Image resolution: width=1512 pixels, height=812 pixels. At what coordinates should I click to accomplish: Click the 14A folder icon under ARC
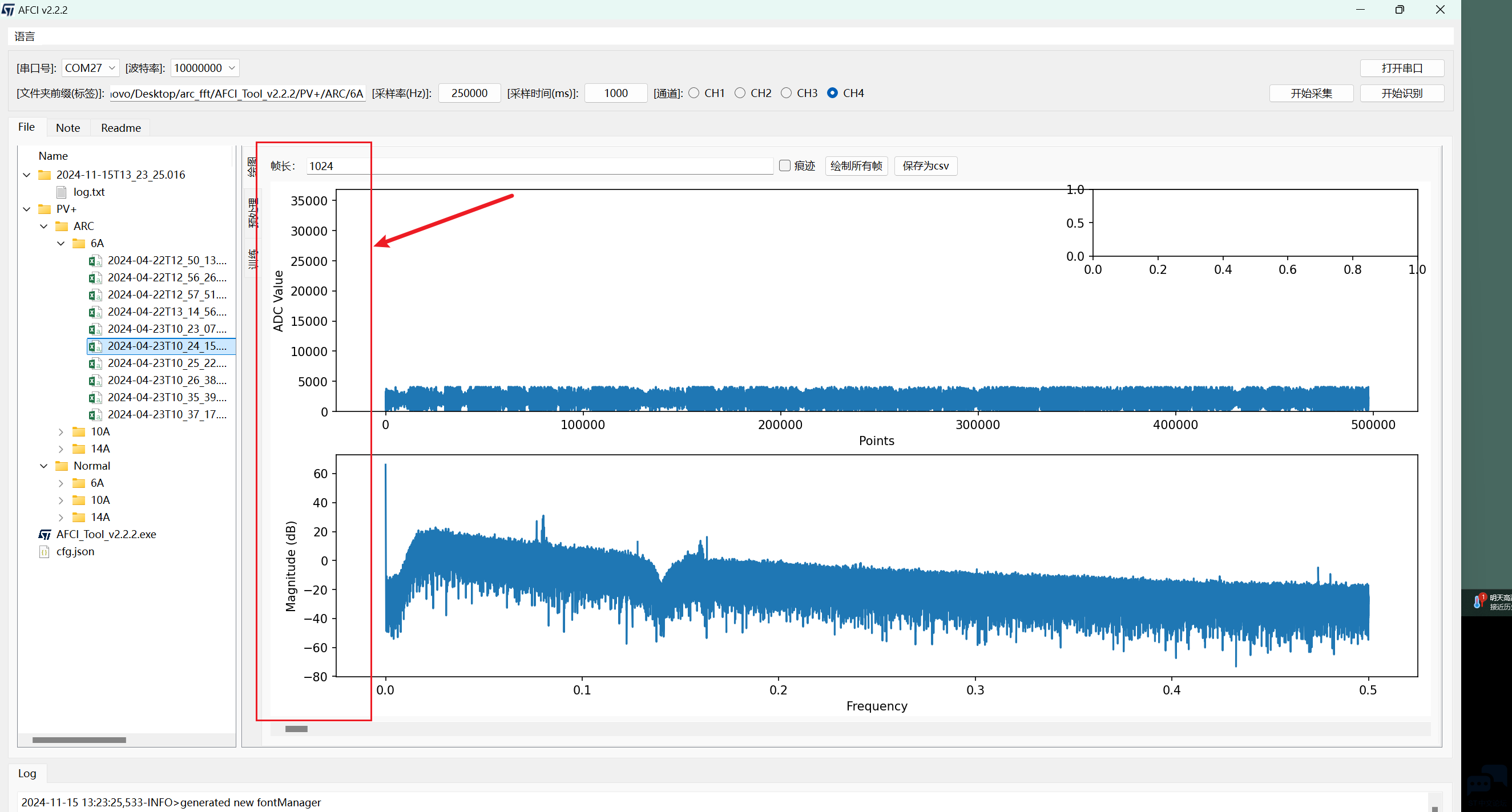pos(79,449)
